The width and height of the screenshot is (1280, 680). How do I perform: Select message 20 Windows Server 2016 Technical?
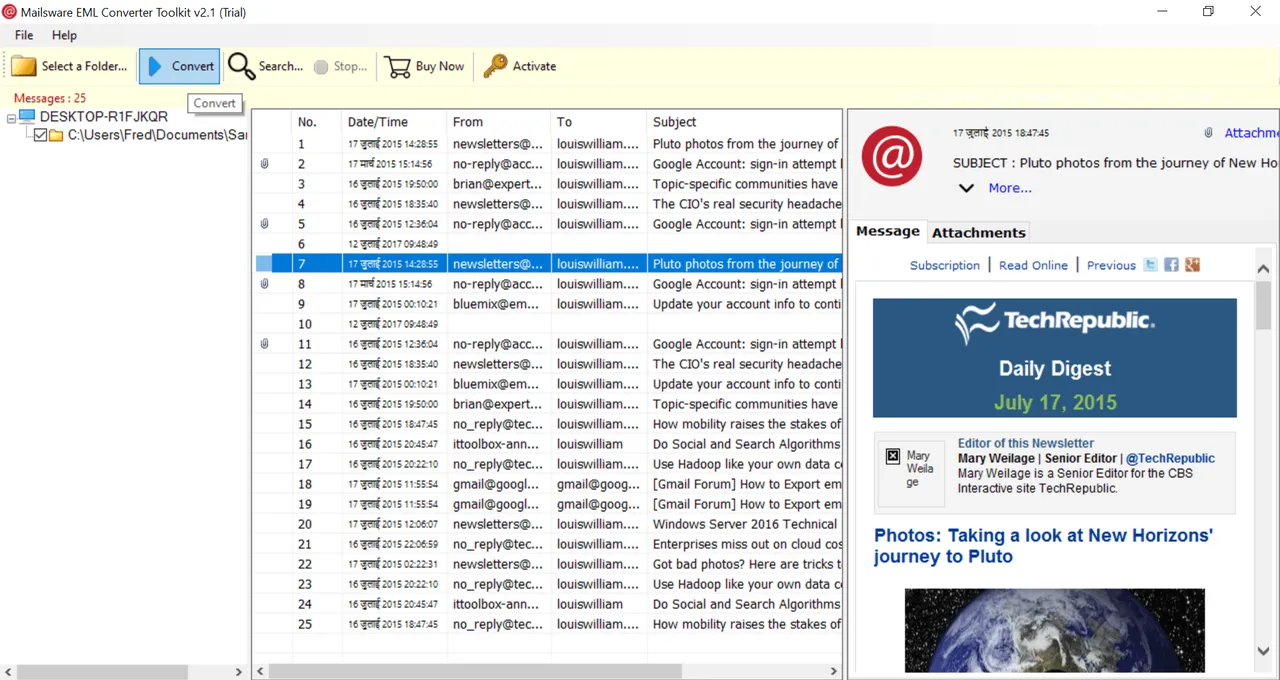pyautogui.click(x=547, y=524)
